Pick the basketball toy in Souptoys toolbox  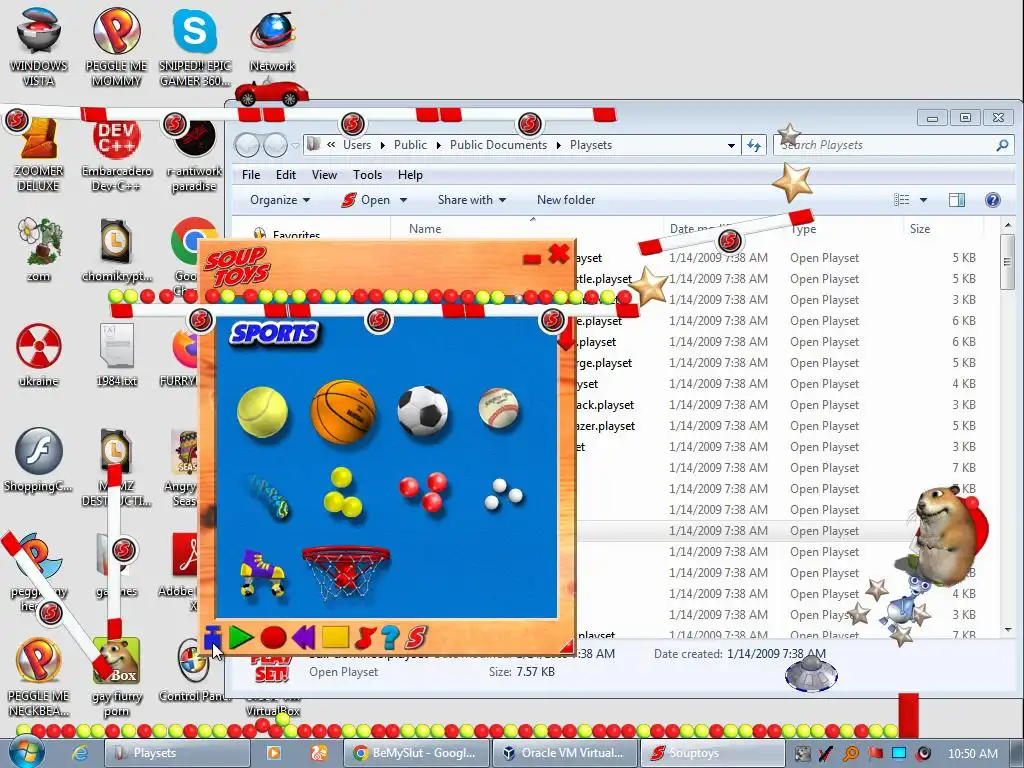[344, 411]
